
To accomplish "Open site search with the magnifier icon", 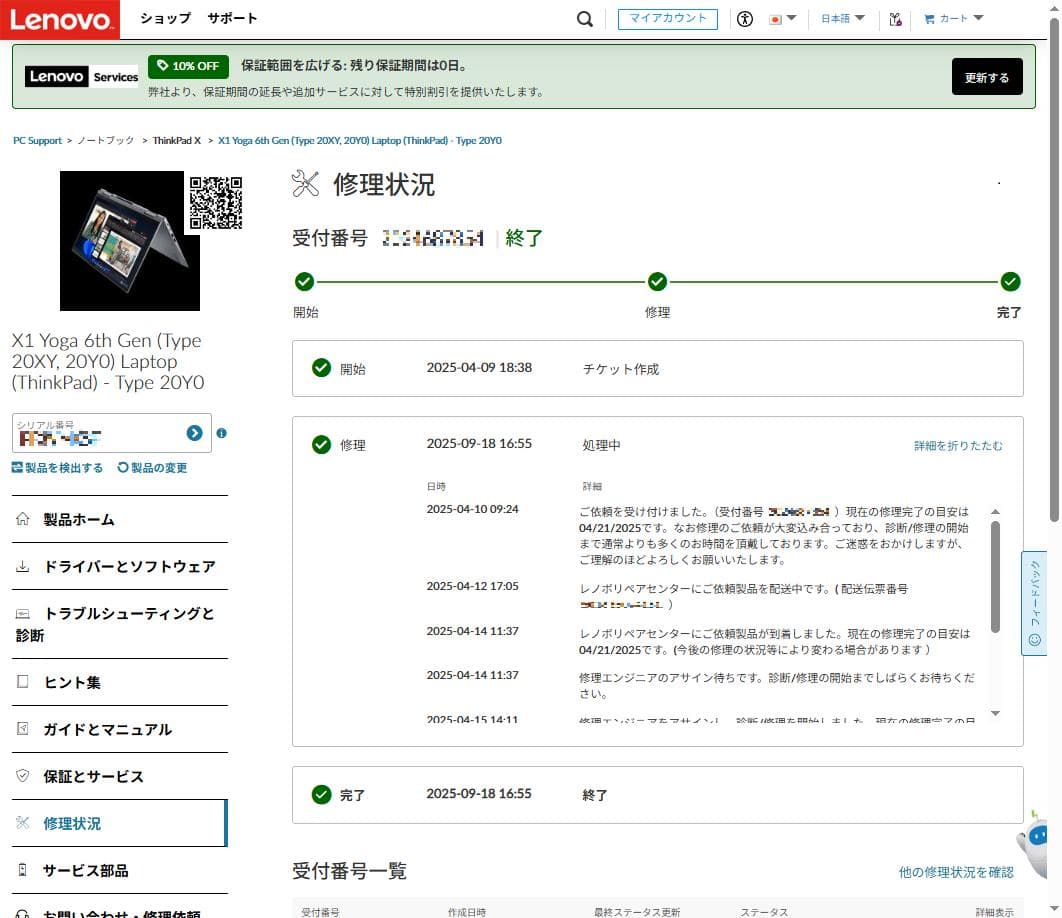I will click(585, 18).
